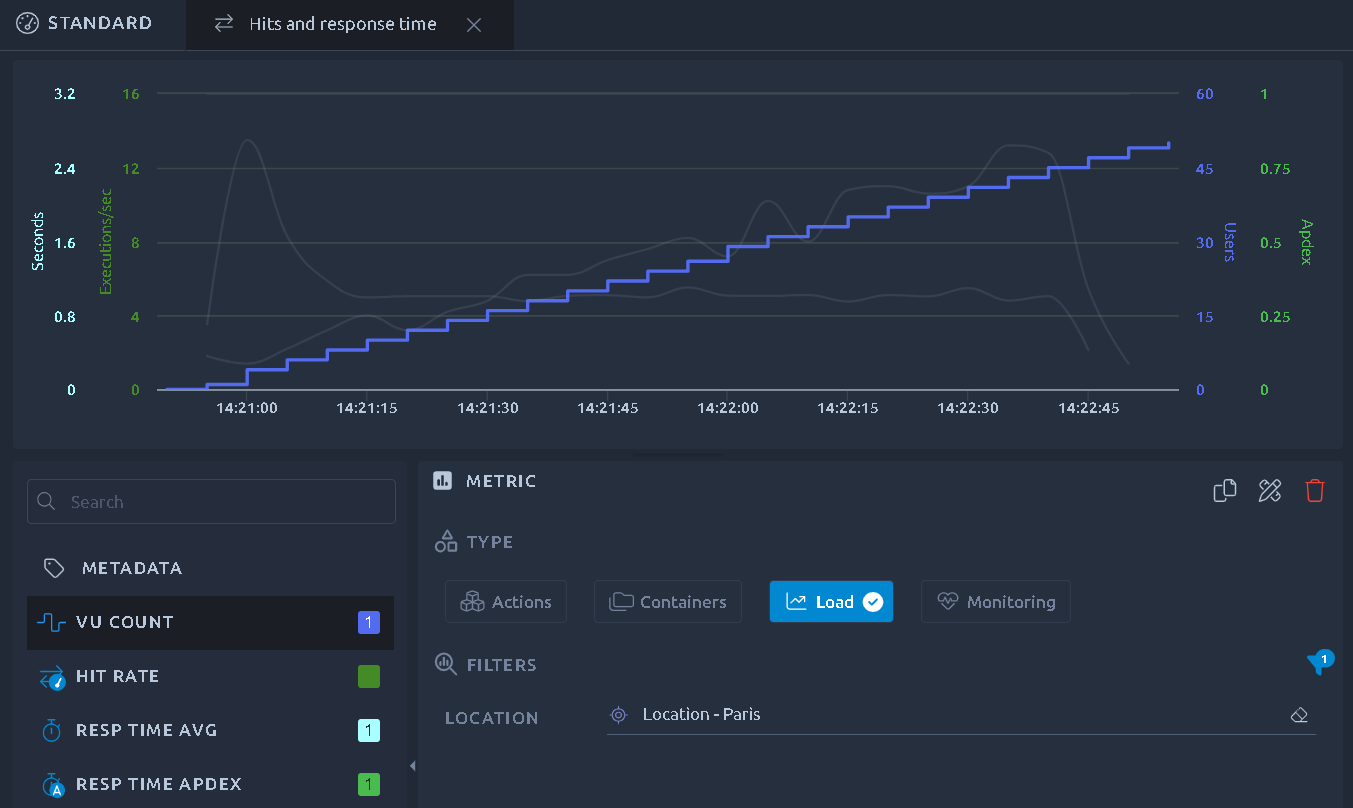Click the duplicate metric copy icon
The height and width of the screenshot is (808, 1353).
1225,490
